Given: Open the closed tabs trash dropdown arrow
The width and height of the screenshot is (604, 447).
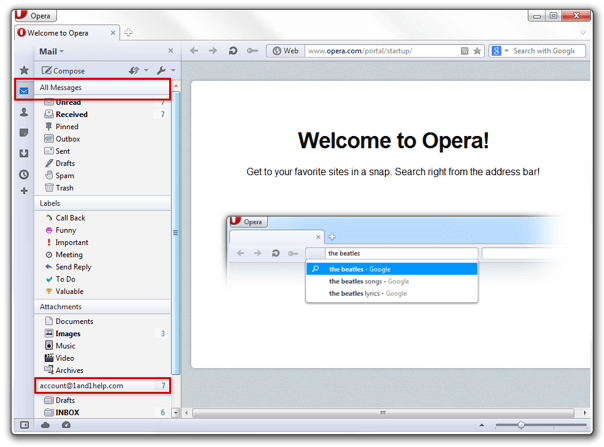Looking at the screenshot, I should point(583,33).
